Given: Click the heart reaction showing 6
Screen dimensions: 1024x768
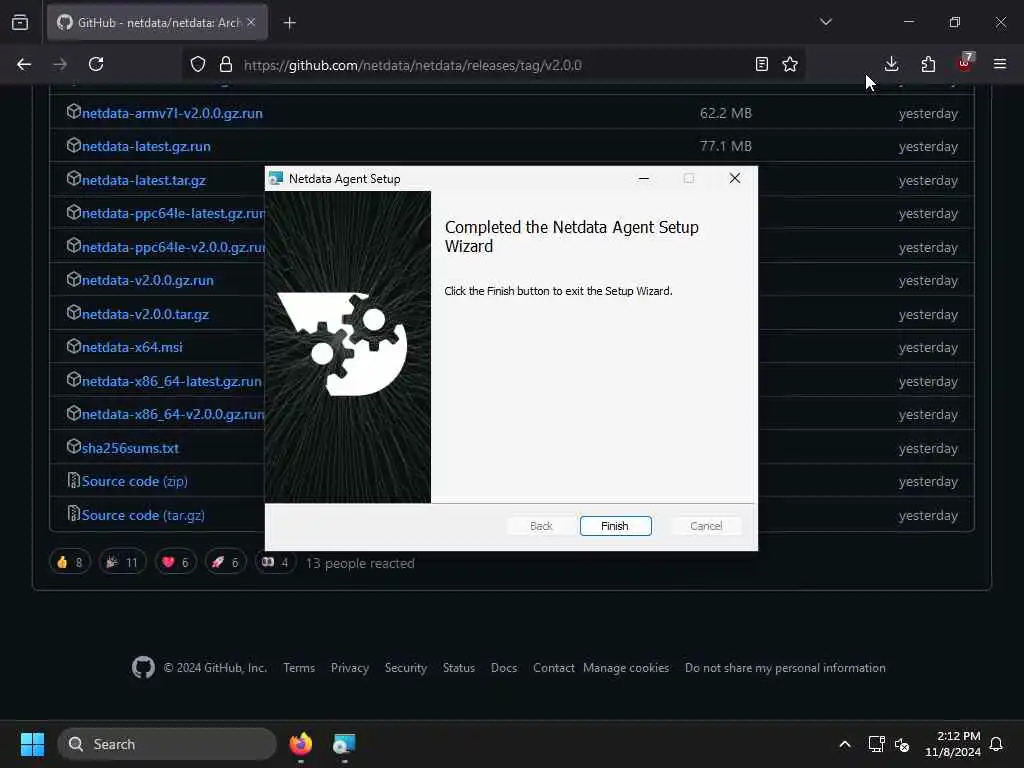Looking at the screenshot, I should coord(176,562).
